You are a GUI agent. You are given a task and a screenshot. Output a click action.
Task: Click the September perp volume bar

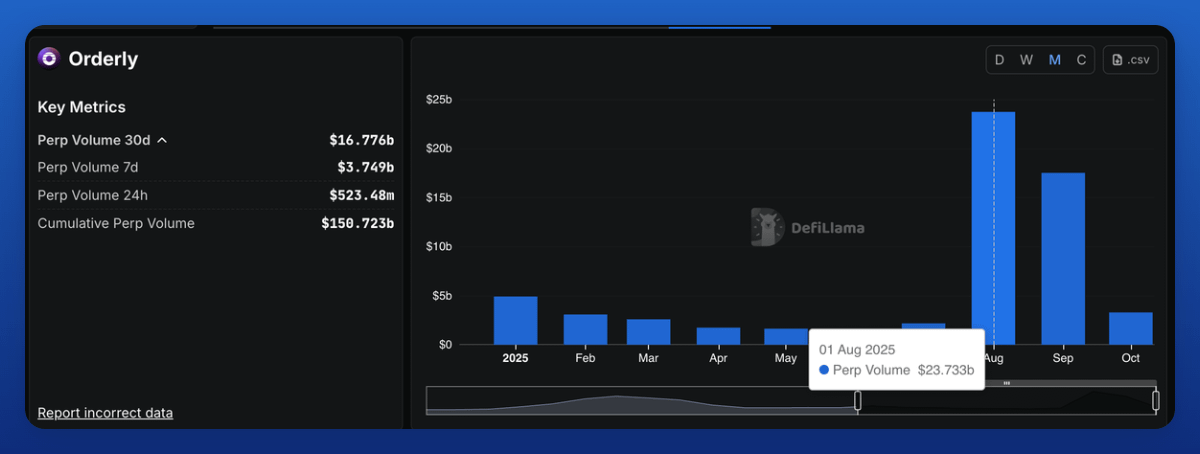(1063, 259)
